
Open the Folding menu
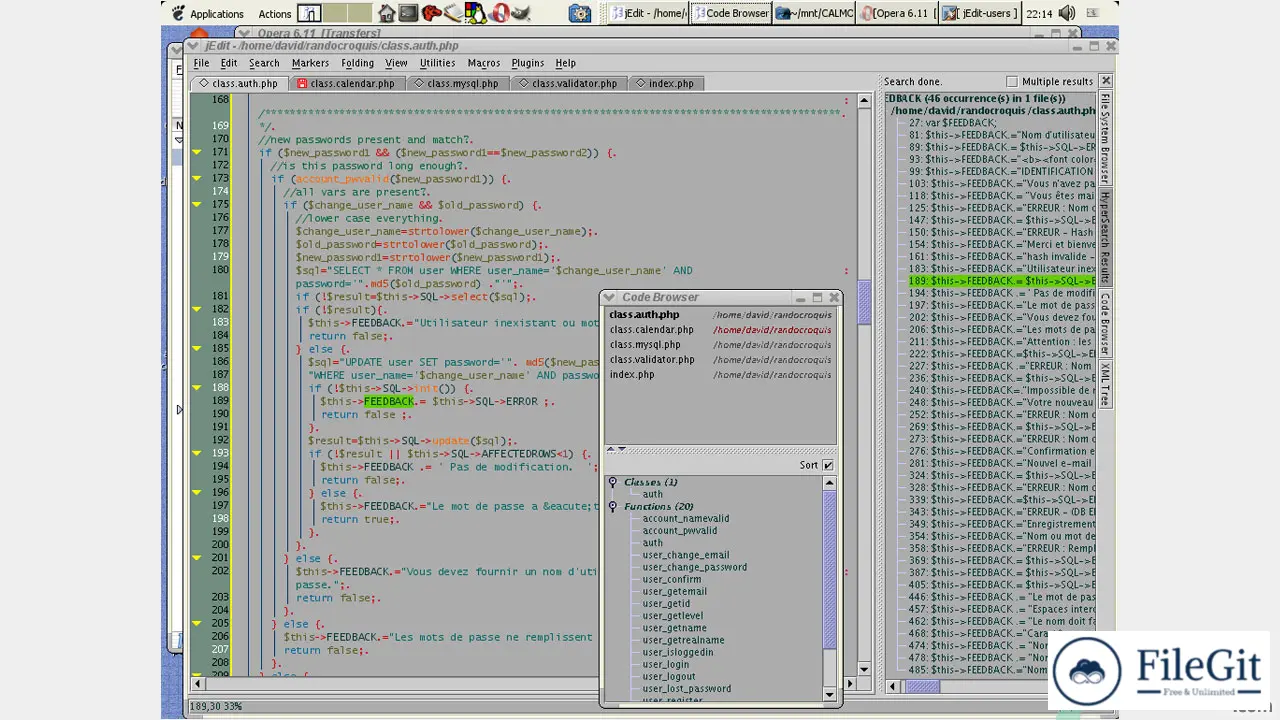tap(357, 63)
